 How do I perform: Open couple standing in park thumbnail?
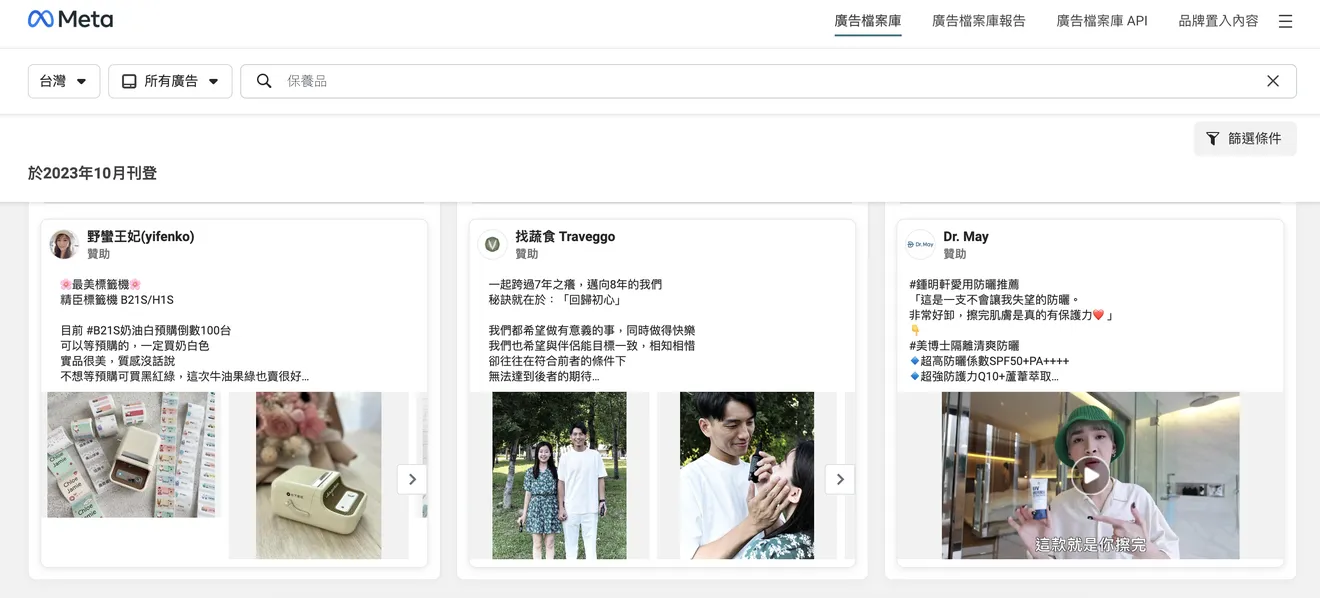pos(560,475)
